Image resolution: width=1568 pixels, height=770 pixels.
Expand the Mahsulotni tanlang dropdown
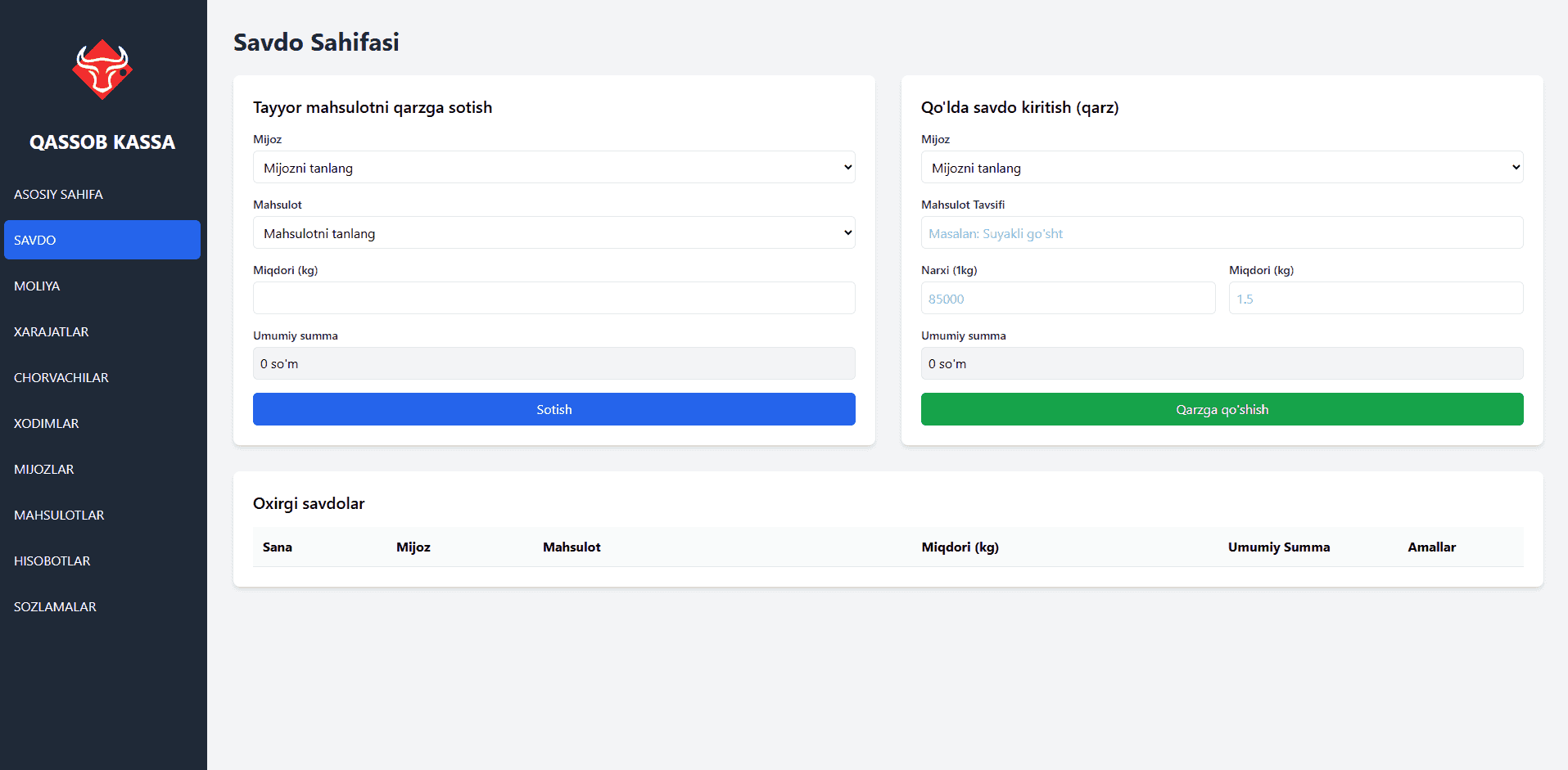[554, 232]
